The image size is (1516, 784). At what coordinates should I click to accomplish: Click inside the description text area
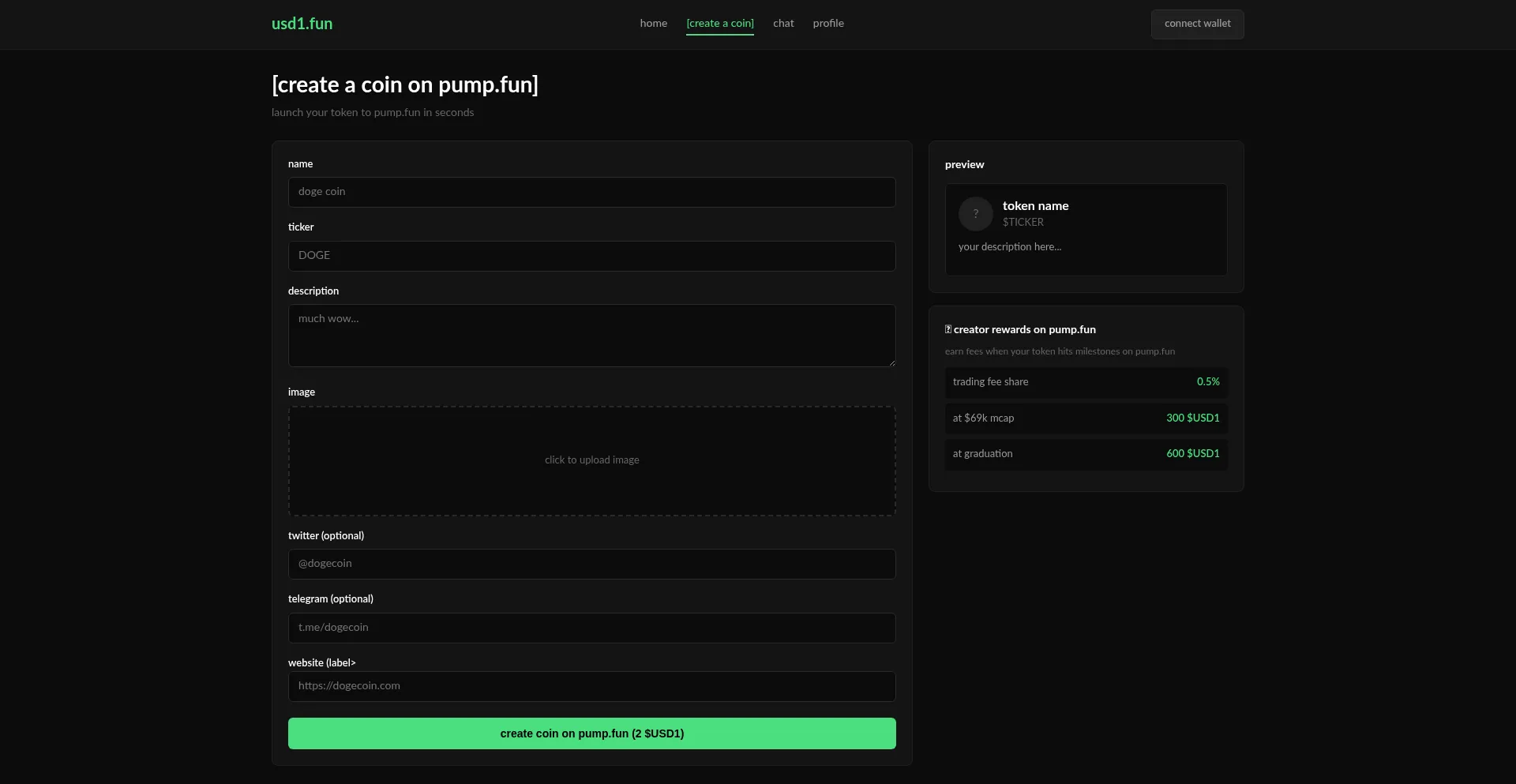point(591,335)
